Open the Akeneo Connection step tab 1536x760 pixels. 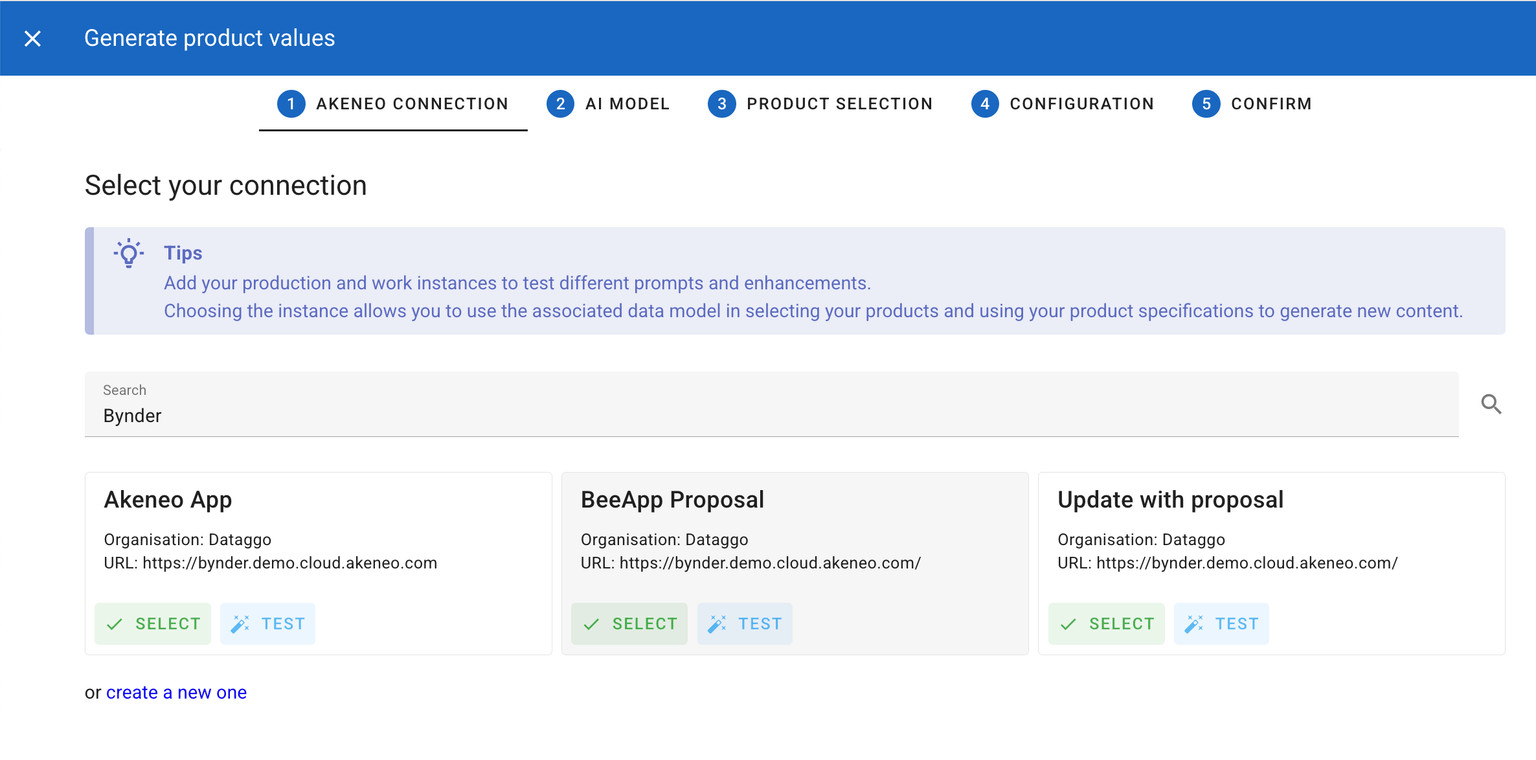(x=393, y=104)
